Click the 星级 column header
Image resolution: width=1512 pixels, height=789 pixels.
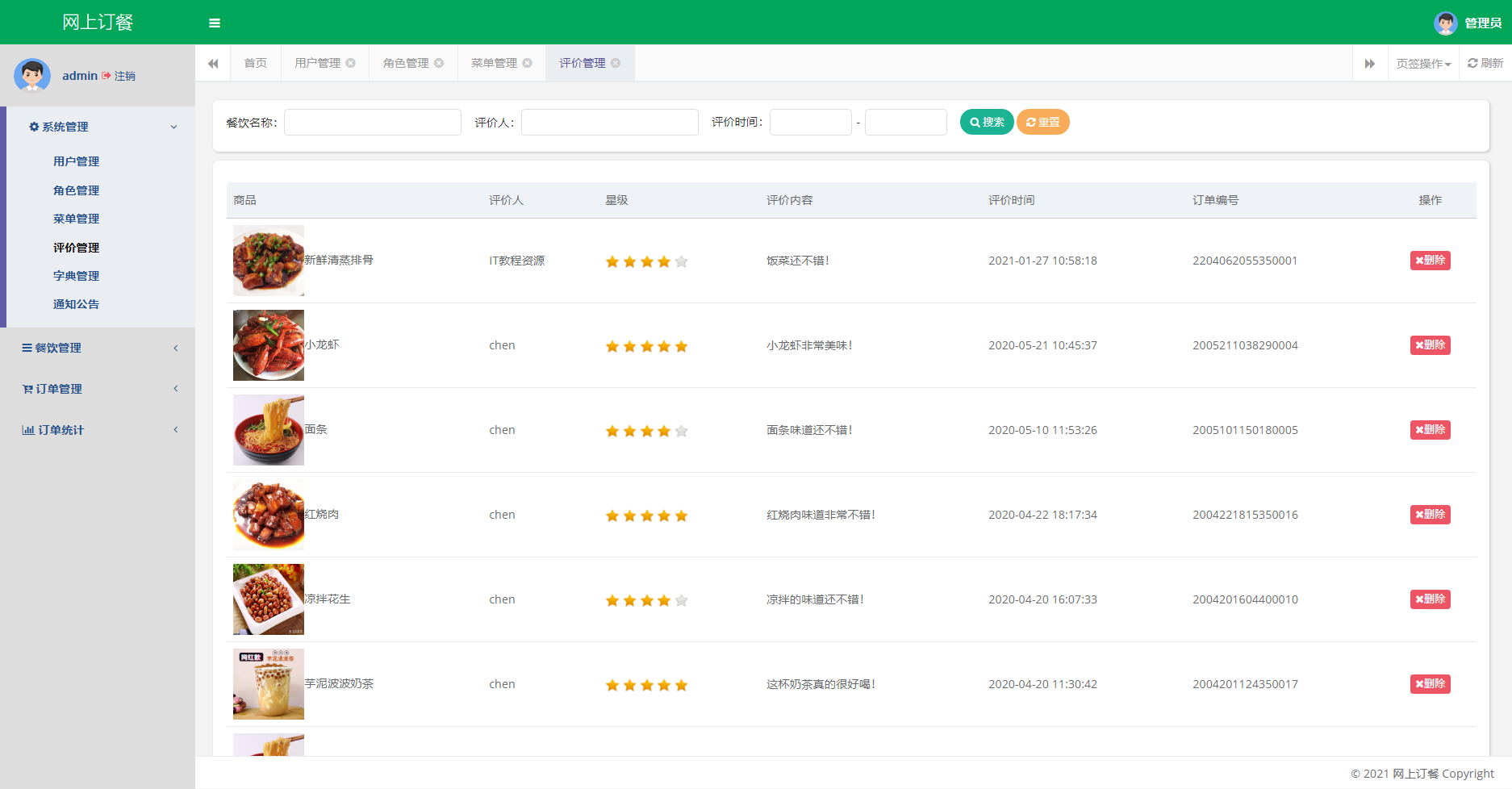coord(616,200)
